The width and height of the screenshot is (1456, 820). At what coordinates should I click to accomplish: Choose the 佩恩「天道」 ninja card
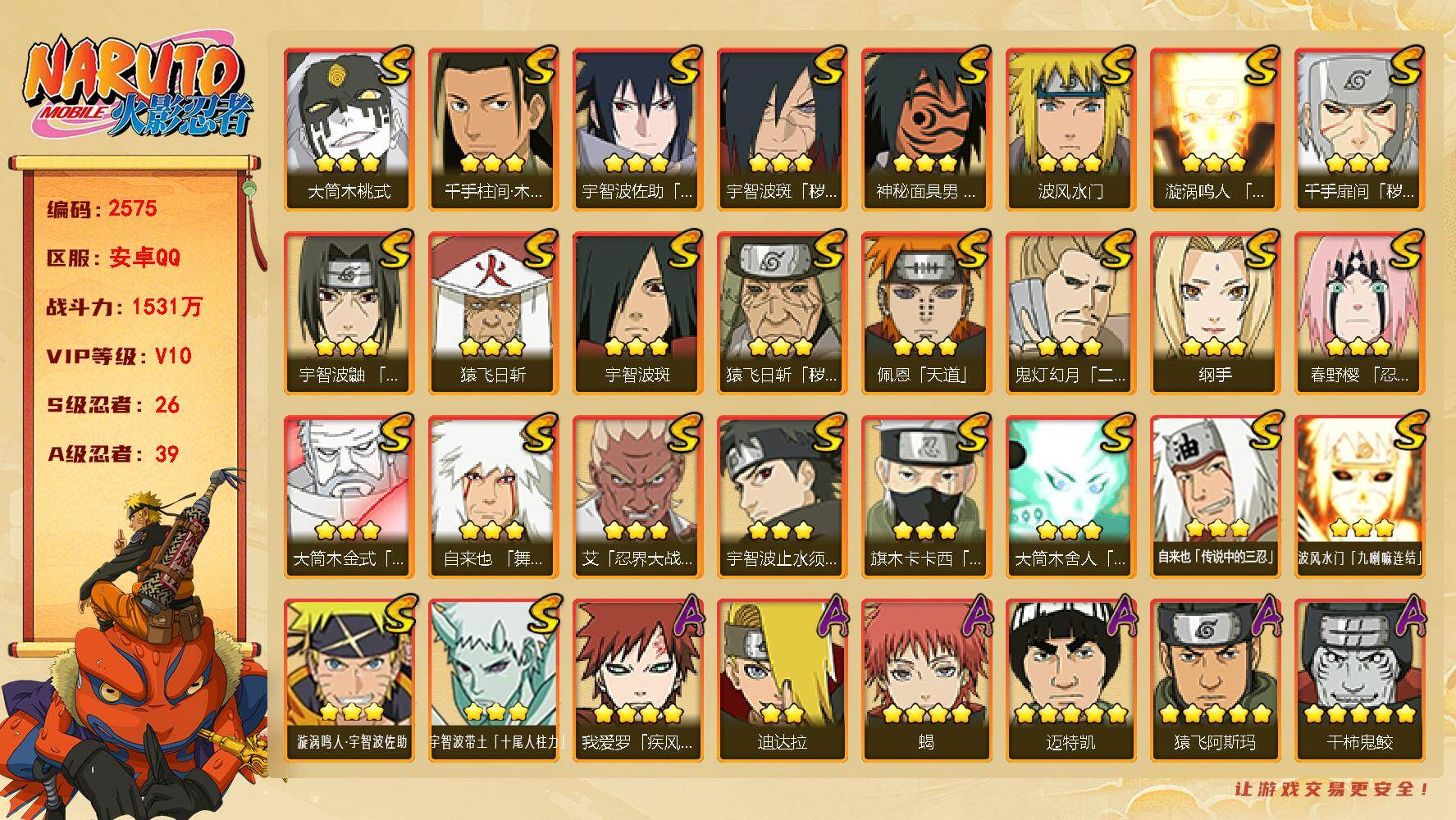[926, 313]
